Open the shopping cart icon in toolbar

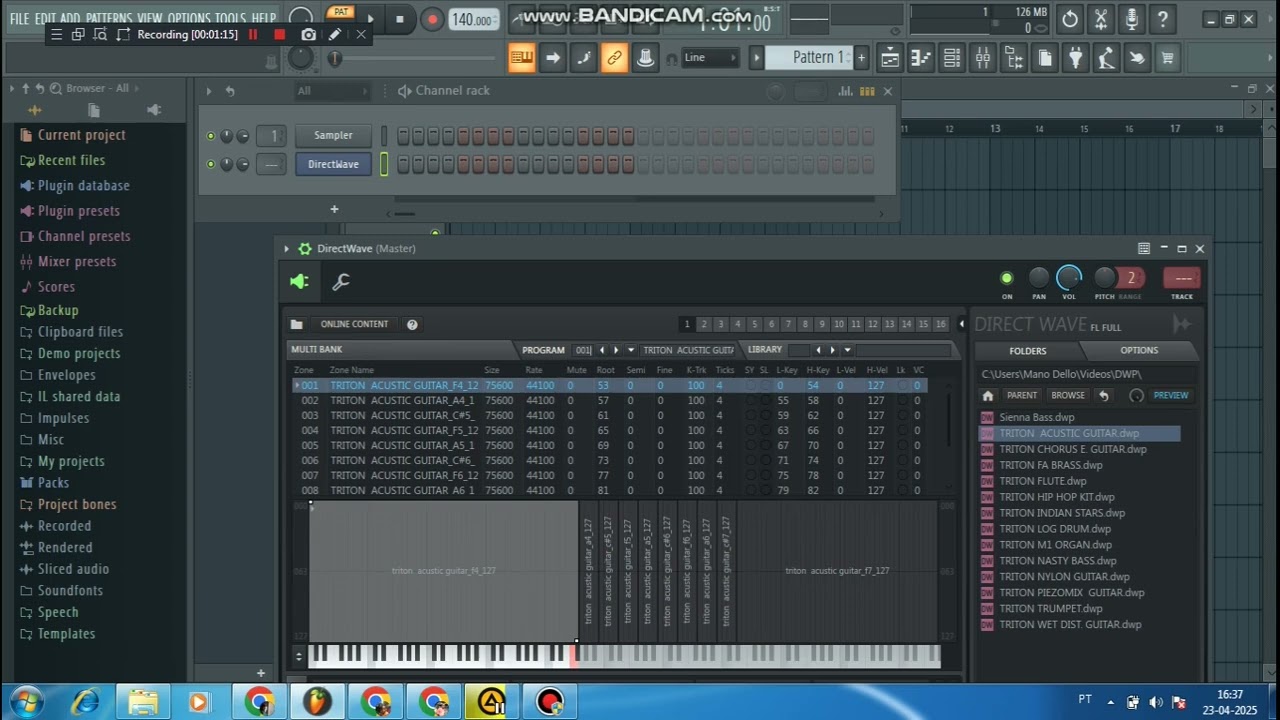point(1167,58)
